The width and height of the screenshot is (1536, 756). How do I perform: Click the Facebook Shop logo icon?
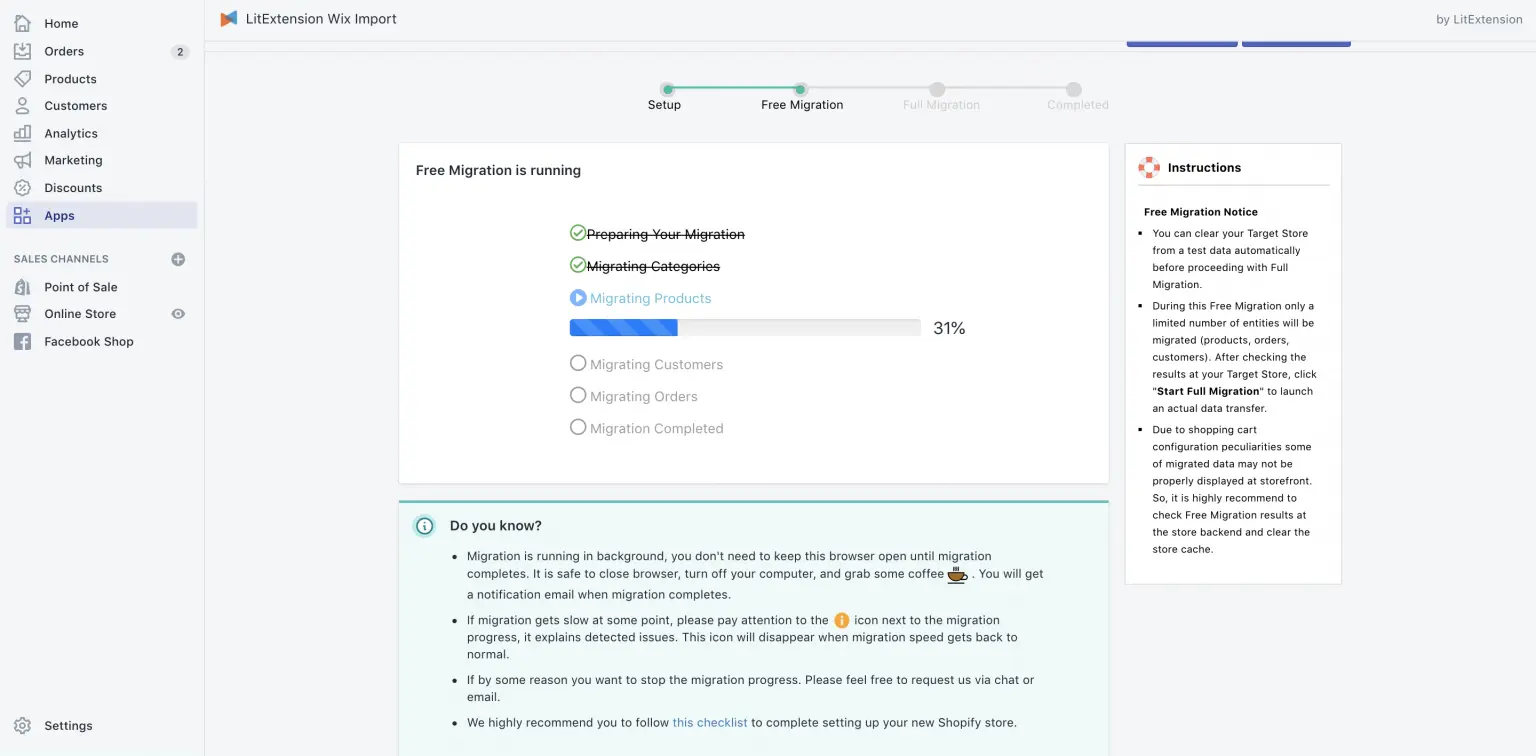click(22, 341)
